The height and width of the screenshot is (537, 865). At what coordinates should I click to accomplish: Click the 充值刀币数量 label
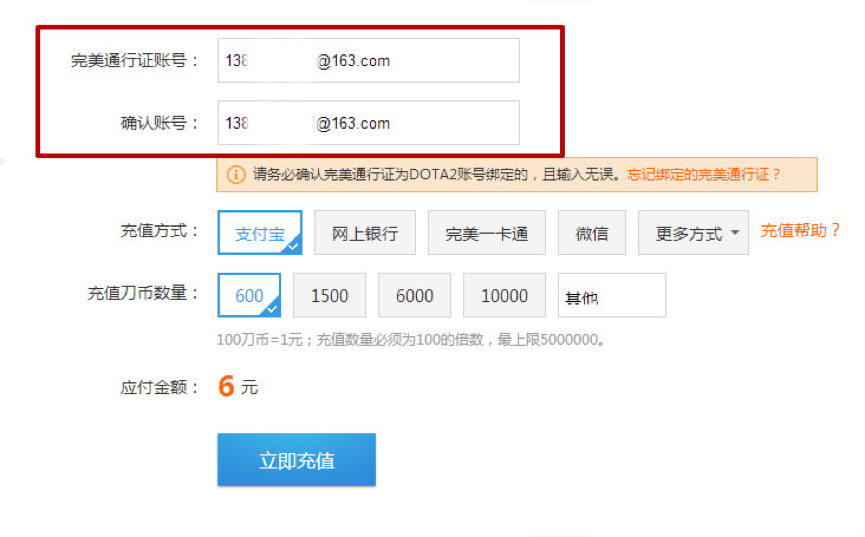(x=142, y=293)
